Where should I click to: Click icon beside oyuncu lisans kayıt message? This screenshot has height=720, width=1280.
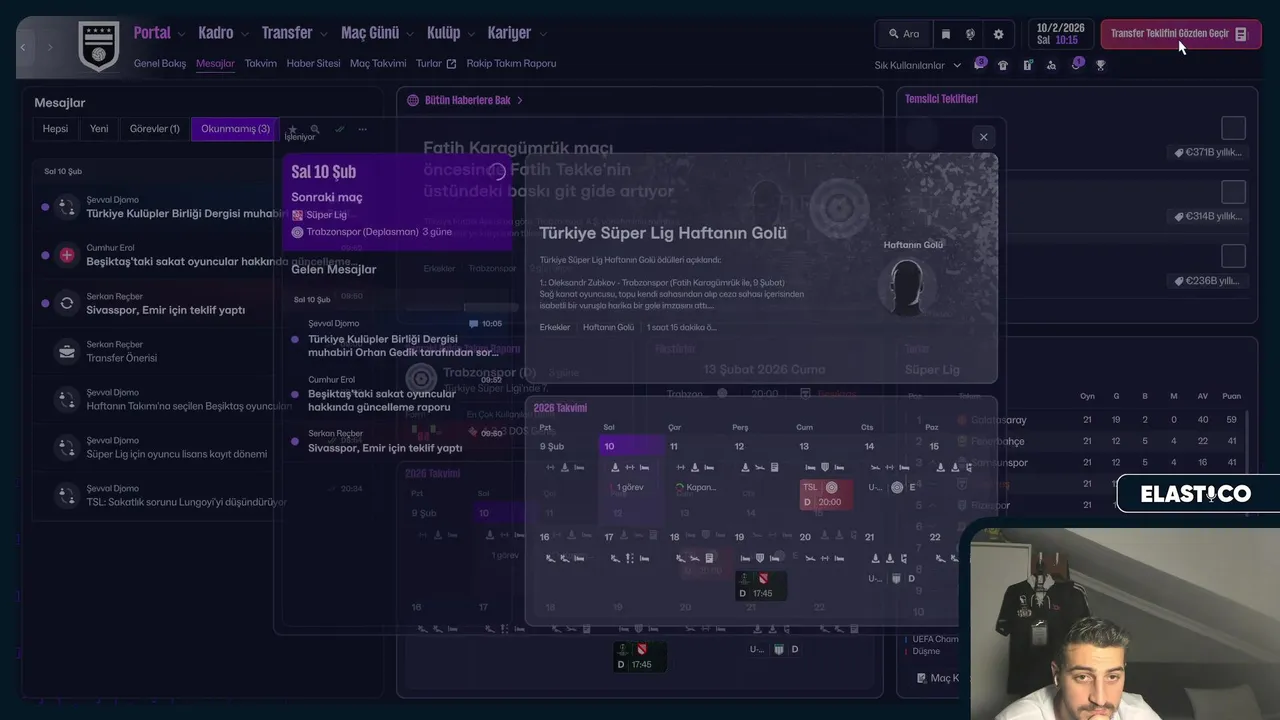[x=67, y=447]
